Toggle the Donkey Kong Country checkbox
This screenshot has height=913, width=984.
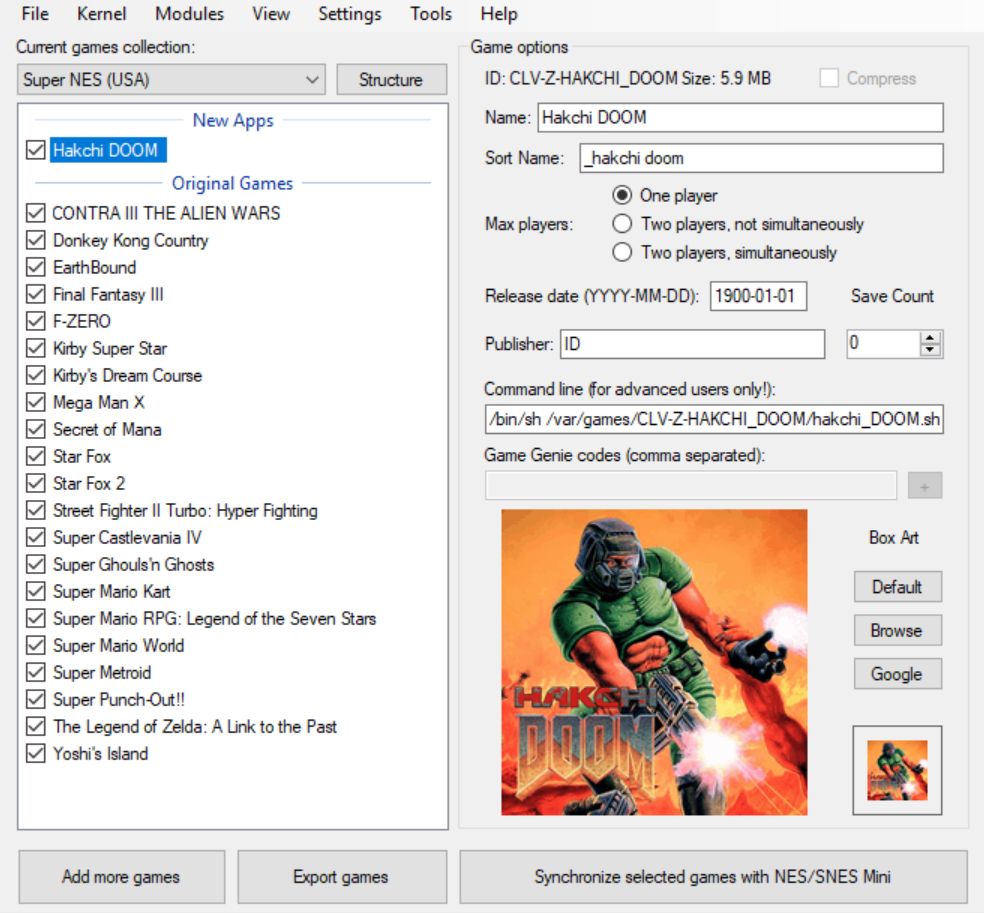[x=36, y=240]
